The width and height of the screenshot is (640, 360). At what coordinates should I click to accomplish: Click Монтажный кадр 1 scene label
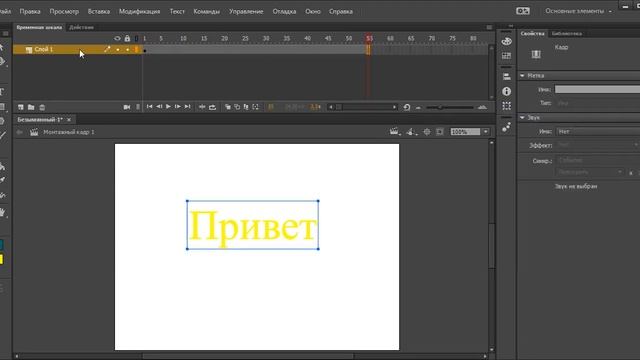point(69,132)
